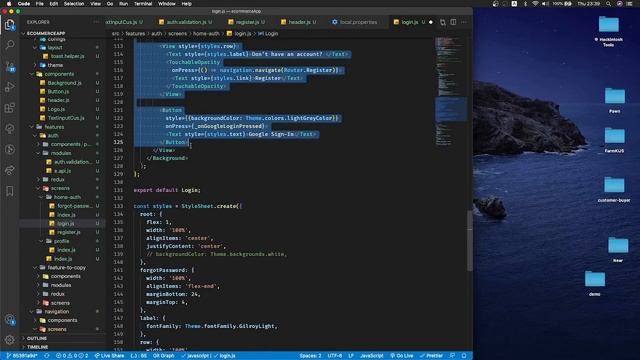Click the feedback icon in status bar
640x360 pixels.
pyautogui.click(x=452, y=356)
